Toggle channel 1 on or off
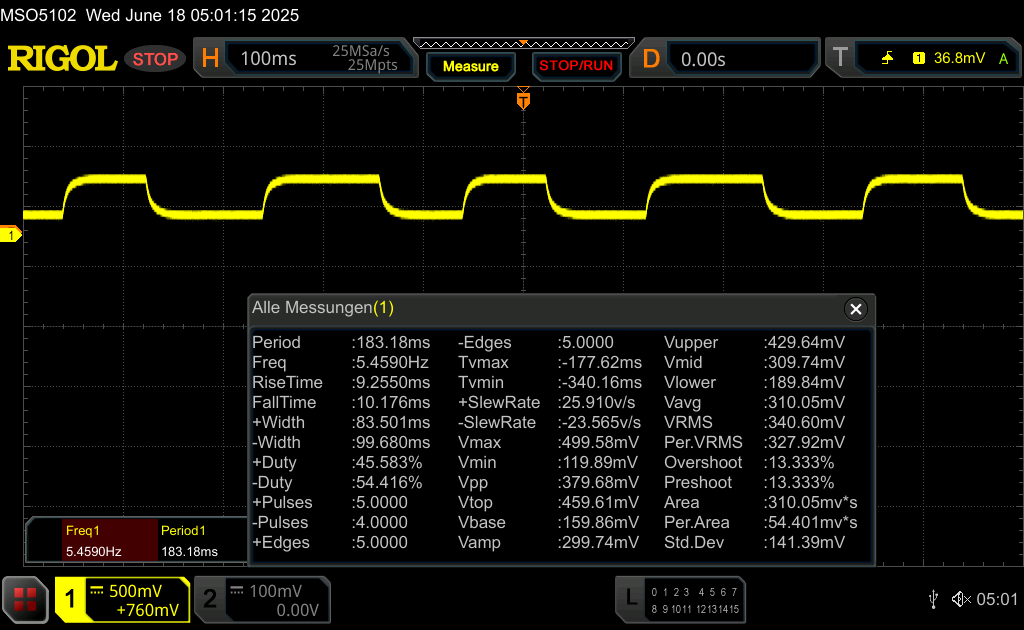This screenshot has width=1024, height=630. pos(70,599)
